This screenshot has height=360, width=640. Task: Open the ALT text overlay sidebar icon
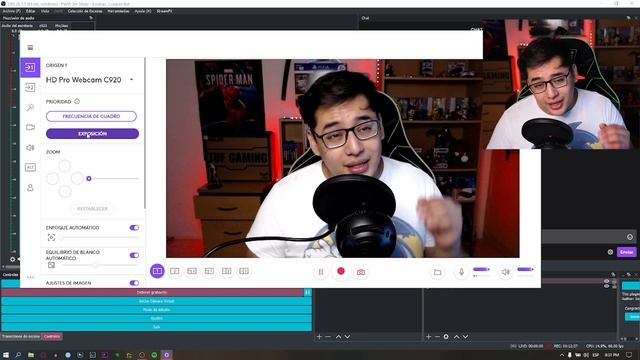(30, 167)
